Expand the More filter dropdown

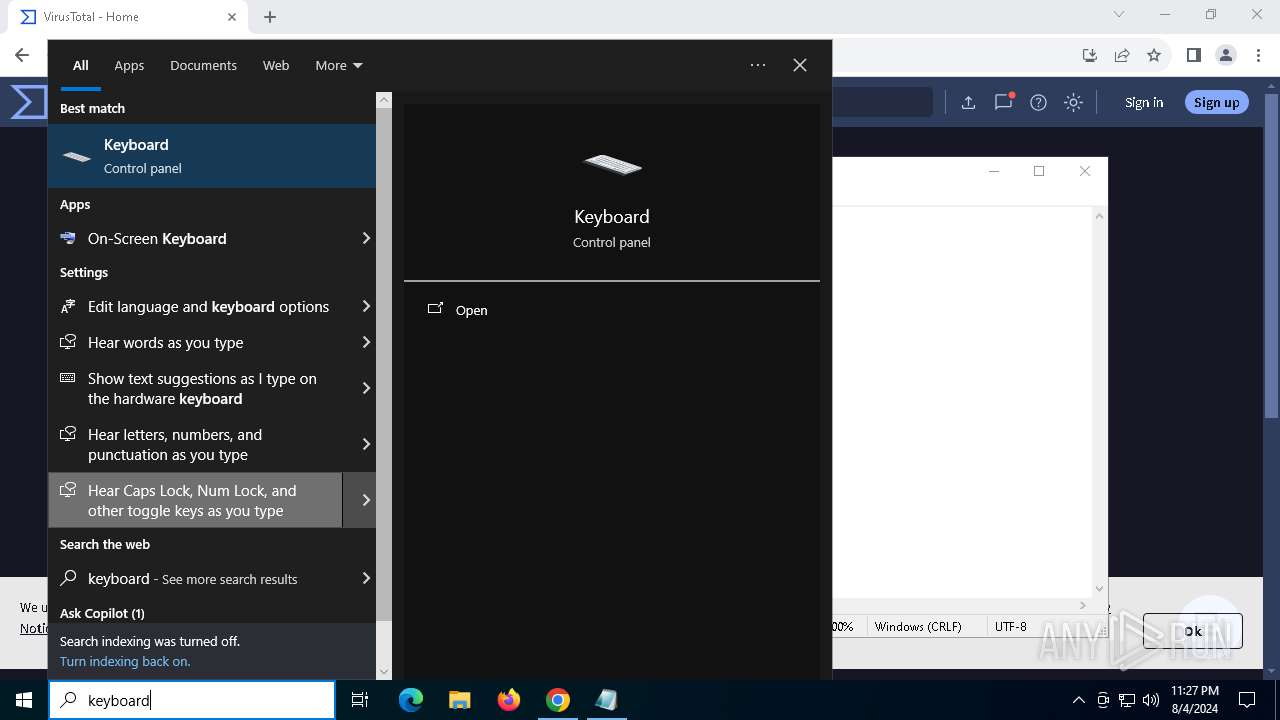[x=339, y=65]
